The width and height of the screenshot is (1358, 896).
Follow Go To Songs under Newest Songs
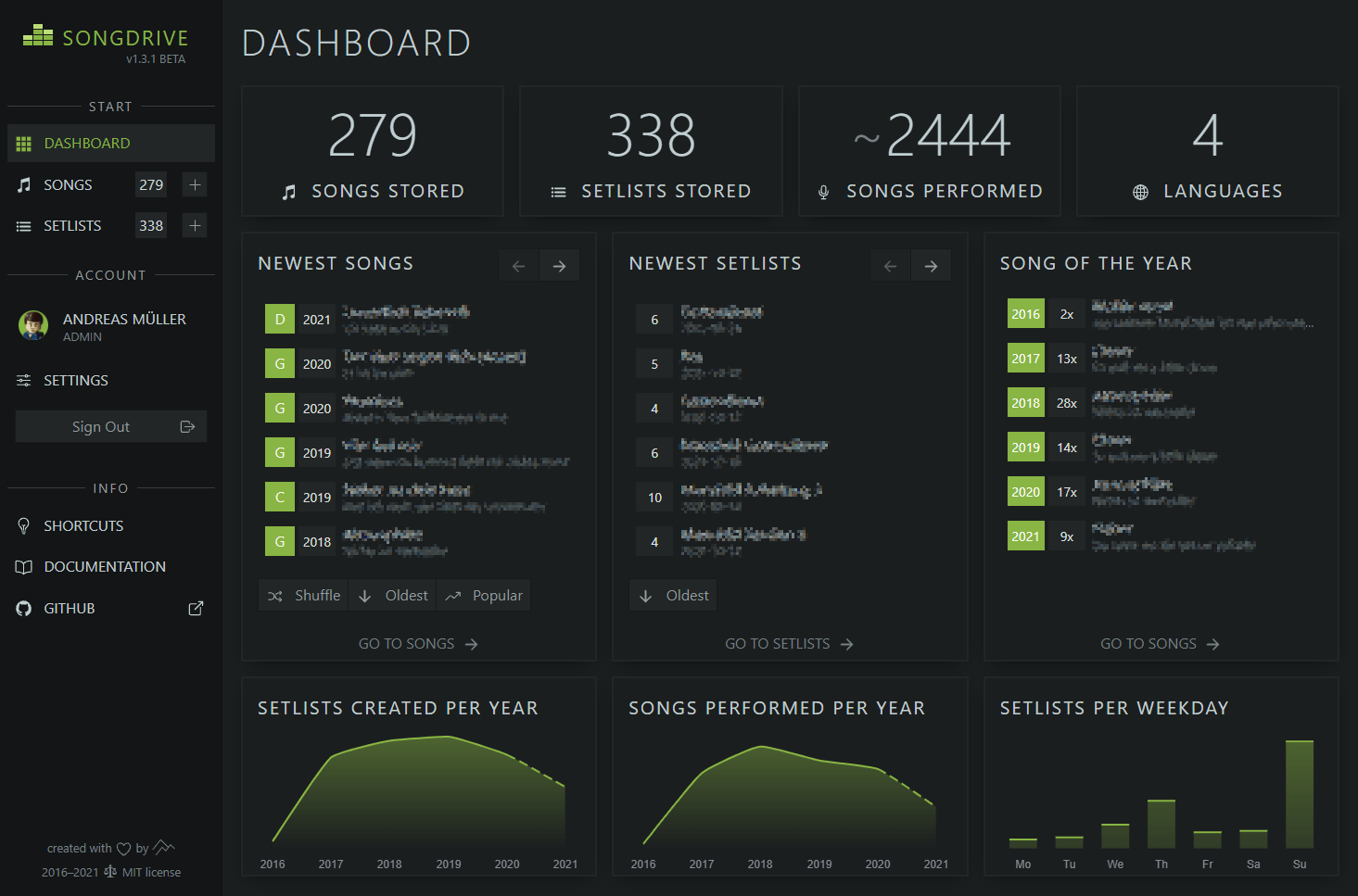[418, 644]
